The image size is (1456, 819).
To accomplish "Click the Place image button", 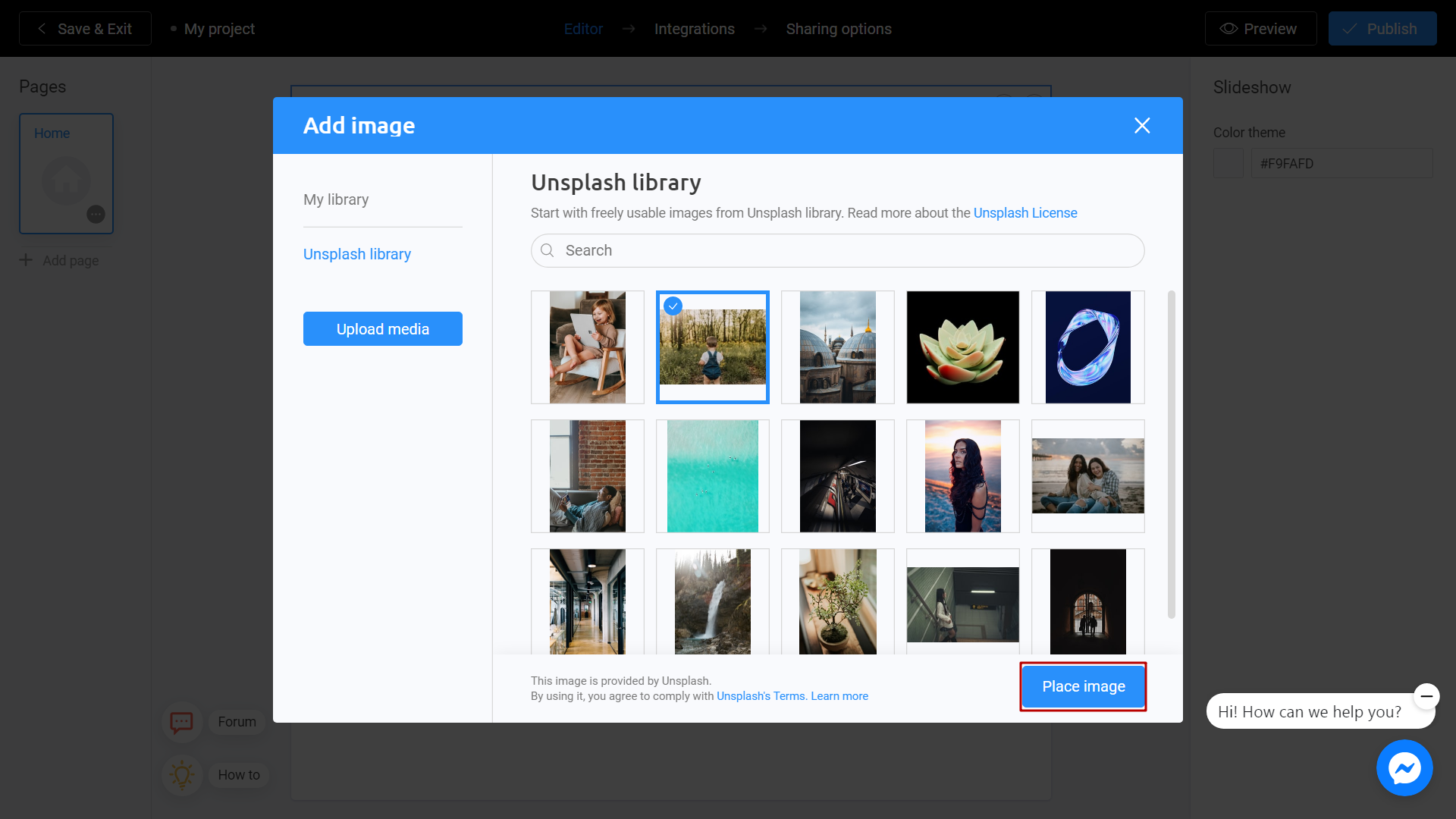I will coord(1083,686).
